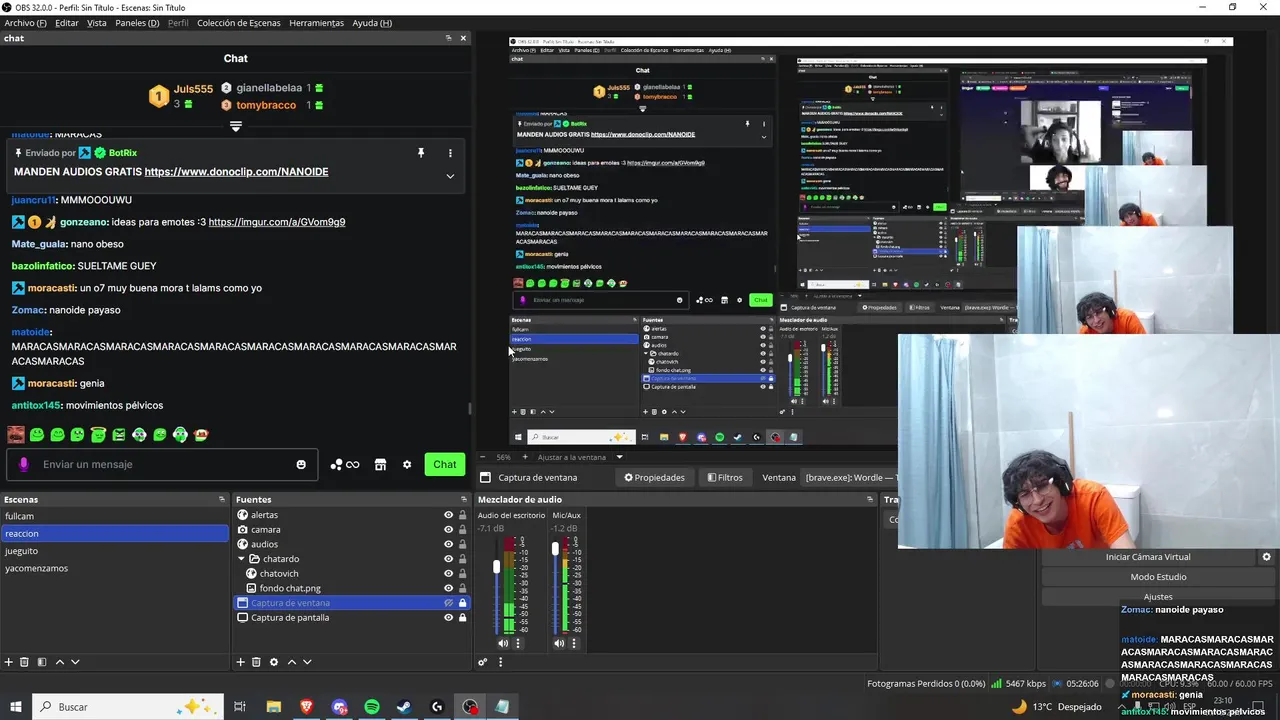The height and width of the screenshot is (720, 1280).
Task: Hide the camara source
Action: (448, 530)
